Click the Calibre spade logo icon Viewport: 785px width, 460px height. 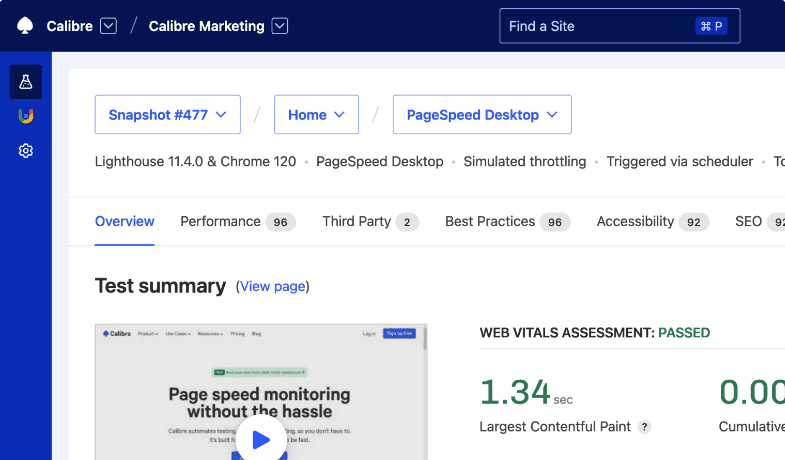pos(26,26)
